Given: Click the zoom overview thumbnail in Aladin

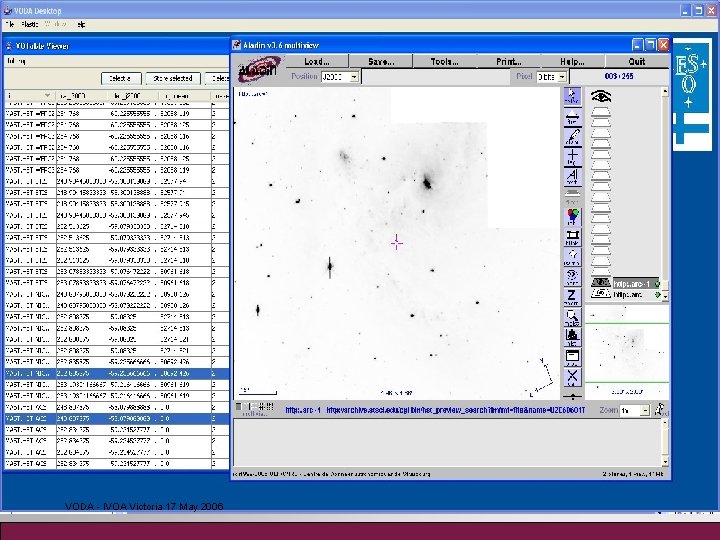Looking at the screenshot, I should 627,352.
